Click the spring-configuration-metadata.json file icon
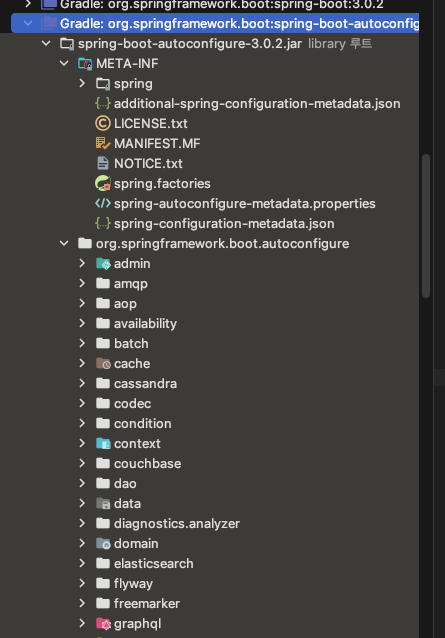The width and height of the screenshot is (445, 638). pyautogui.click(x=103, y=223)
